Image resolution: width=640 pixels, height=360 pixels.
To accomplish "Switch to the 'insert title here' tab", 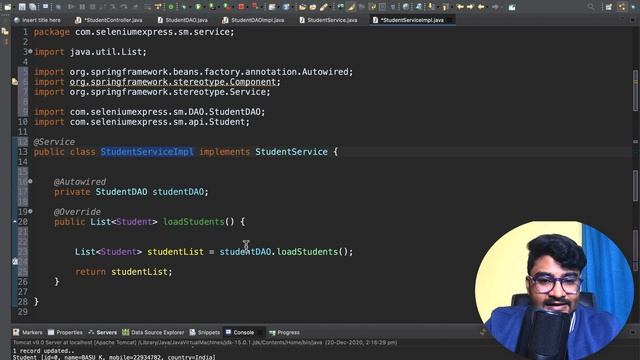I will coord(37,20).
